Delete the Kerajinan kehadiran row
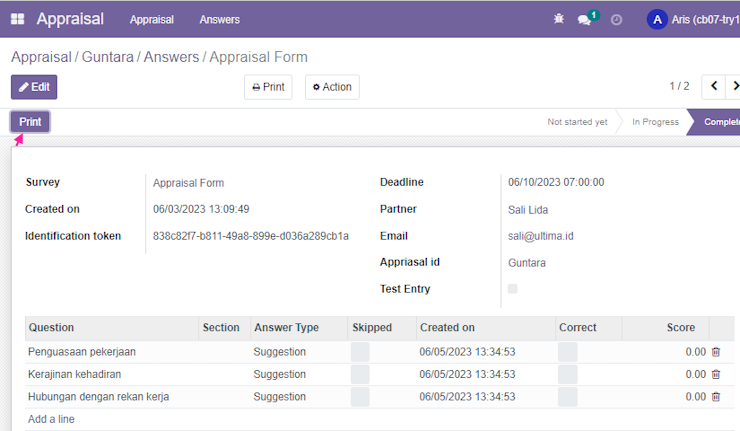The height and width of the screenshot is (431, 740). 716,374
